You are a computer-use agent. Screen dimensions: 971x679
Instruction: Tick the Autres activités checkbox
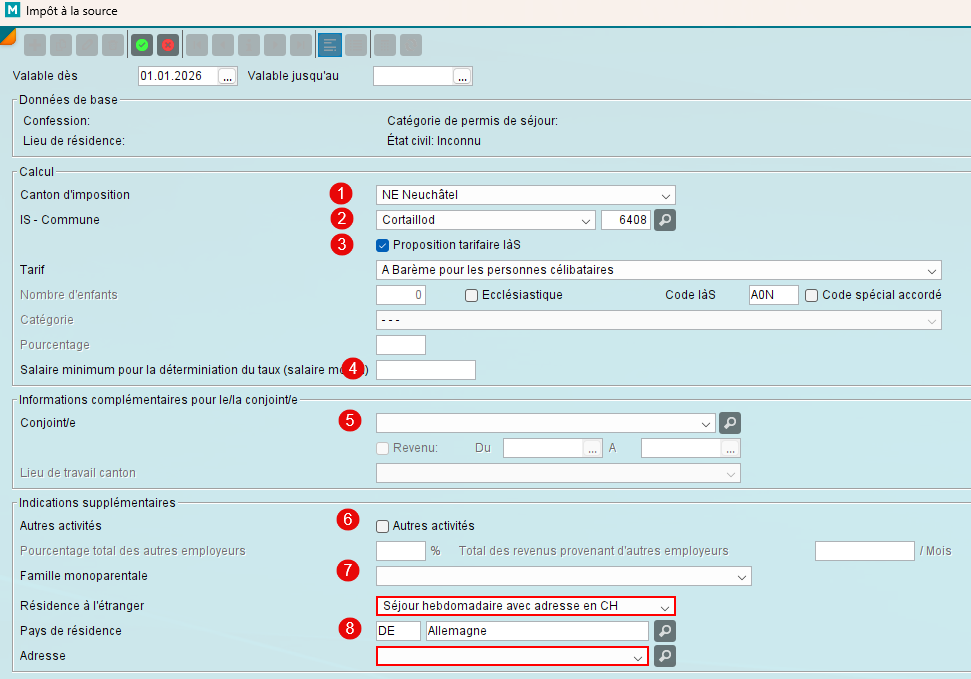click(382, 526)
